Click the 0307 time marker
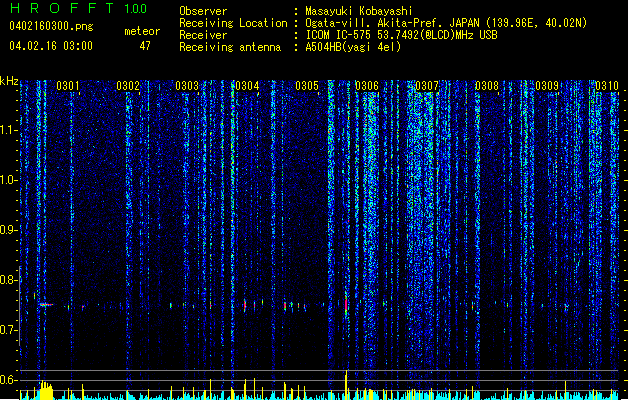629x400 pixels. [427, 86]
